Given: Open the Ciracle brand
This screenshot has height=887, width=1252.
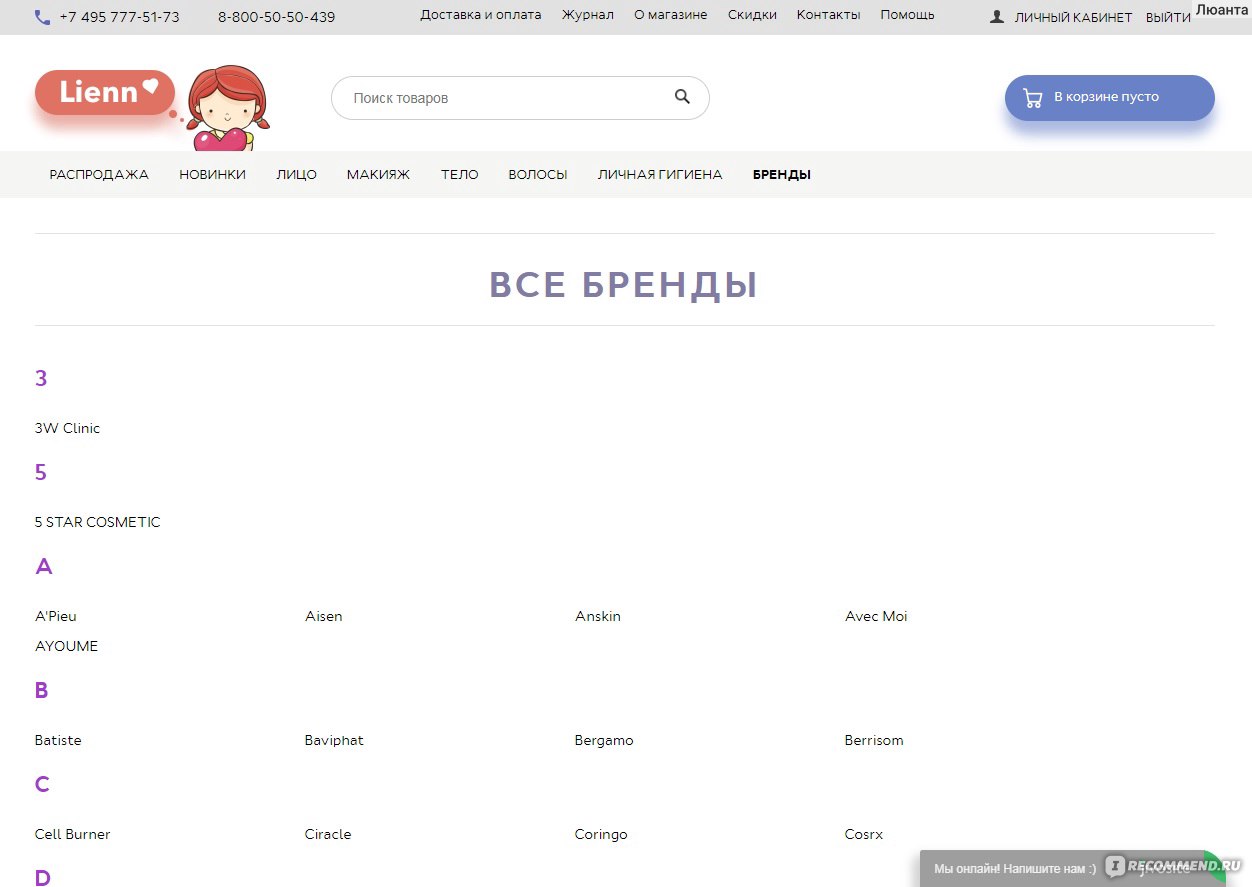Looking at the screenshot, I should click(328, 834).
